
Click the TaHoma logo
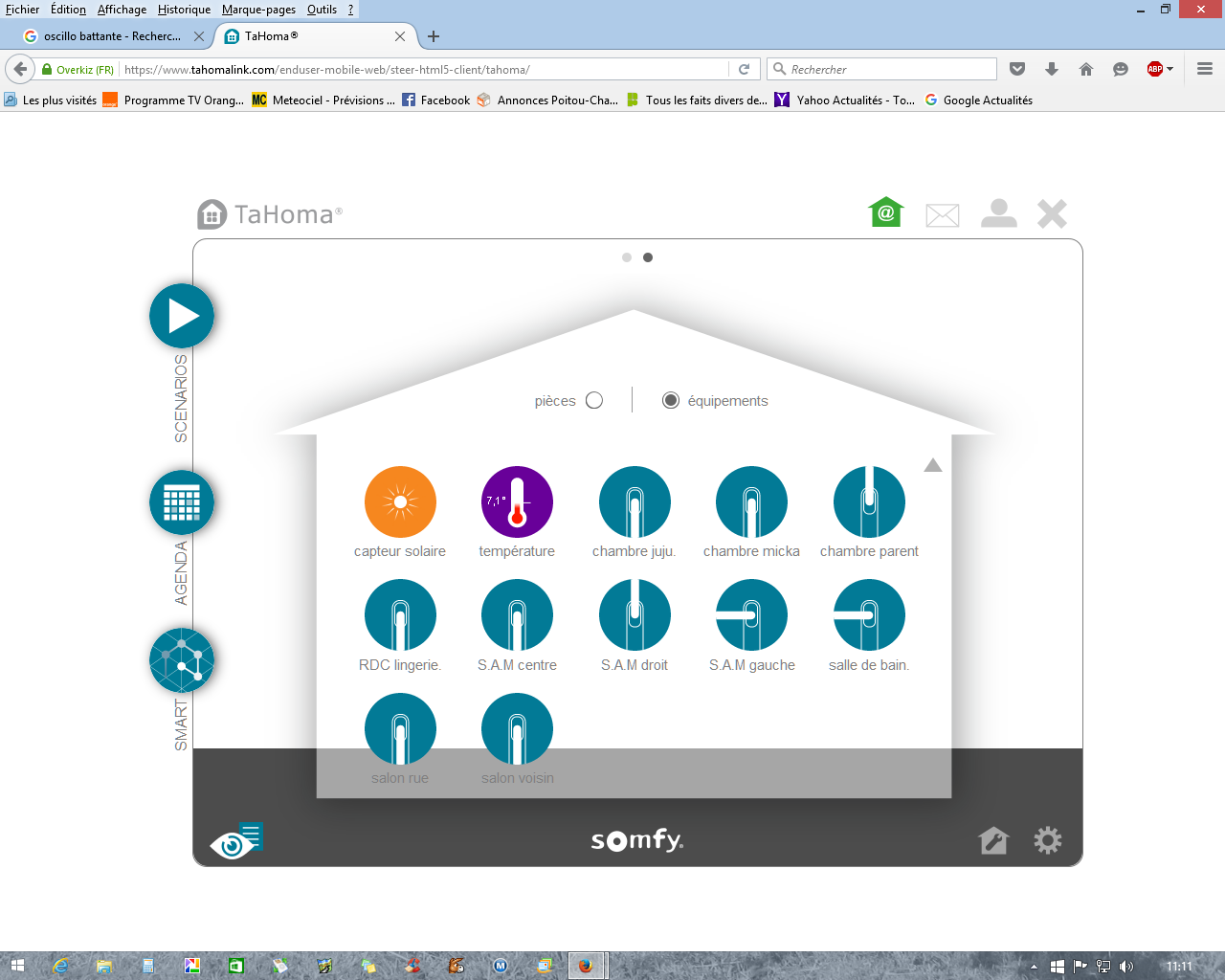[269, 214]
